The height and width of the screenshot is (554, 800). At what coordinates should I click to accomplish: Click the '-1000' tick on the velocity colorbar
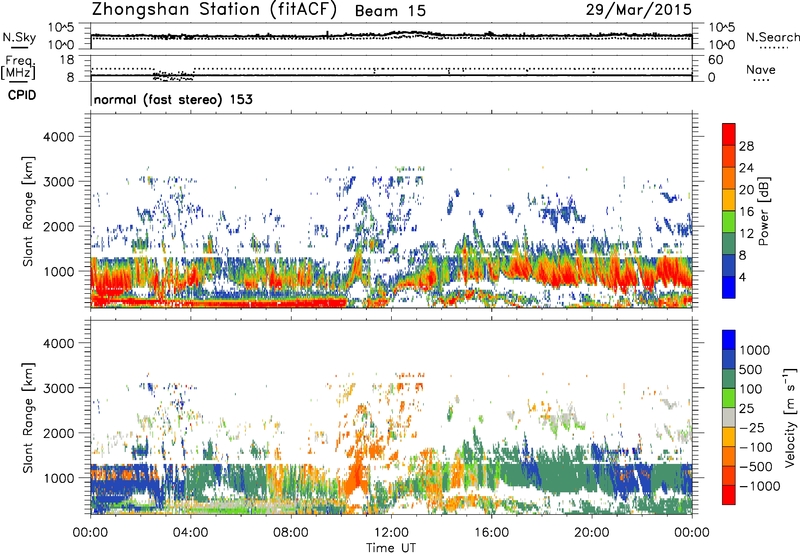[760, 486]
